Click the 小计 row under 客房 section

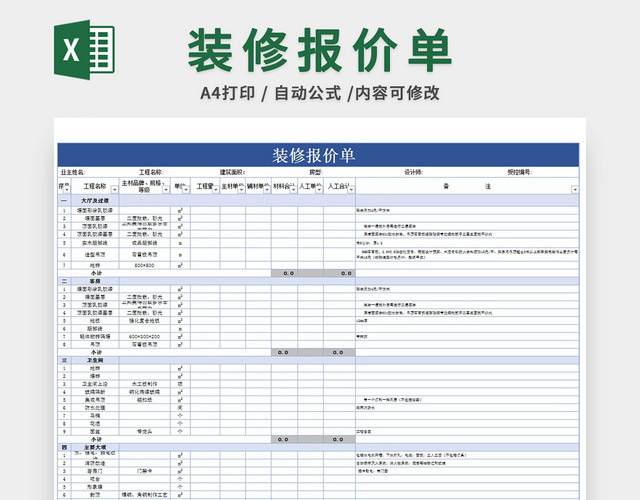(318, 353)
